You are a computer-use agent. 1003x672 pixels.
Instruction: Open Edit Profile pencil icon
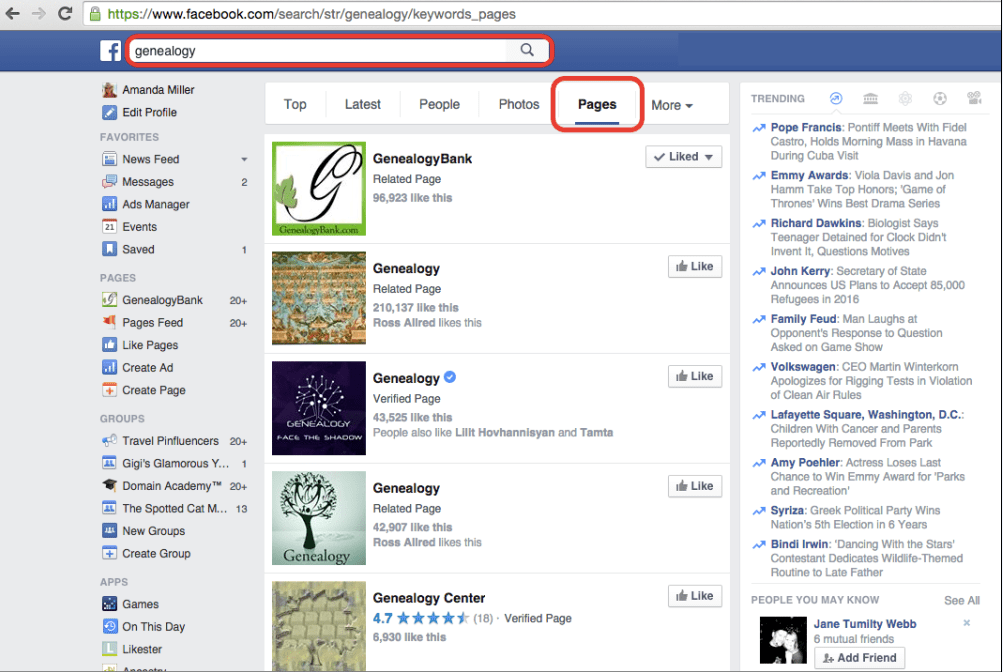pyautogui.click(x=109, y=113)
